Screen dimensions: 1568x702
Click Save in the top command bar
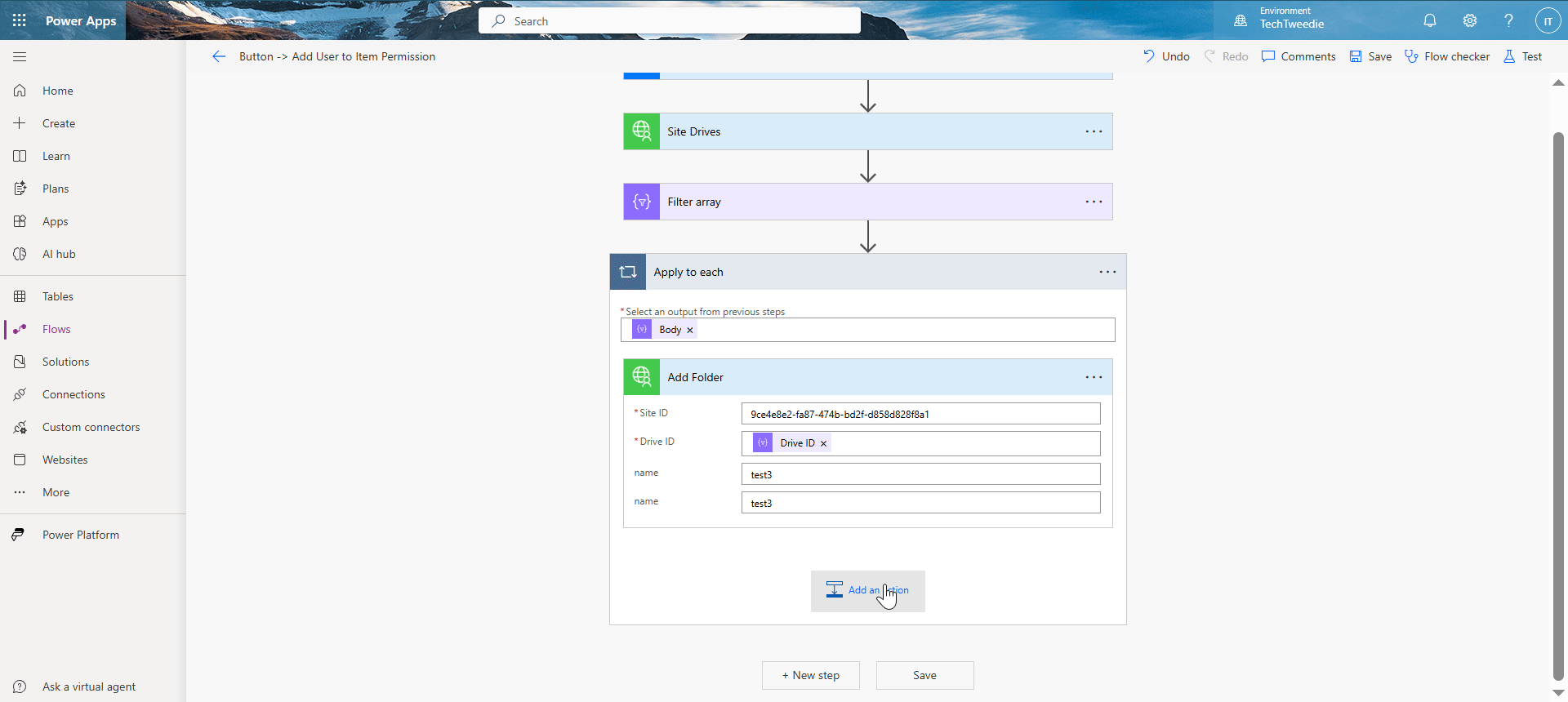click(x=1370, y=56)
